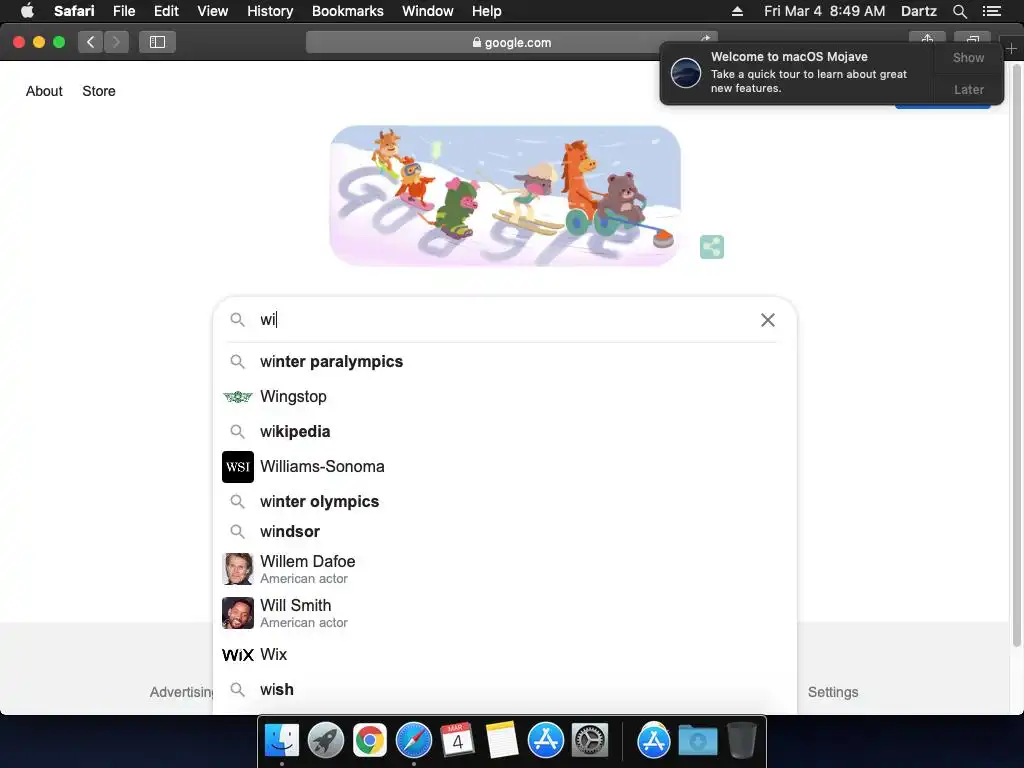Click Show on the Mojave notification

968,57
